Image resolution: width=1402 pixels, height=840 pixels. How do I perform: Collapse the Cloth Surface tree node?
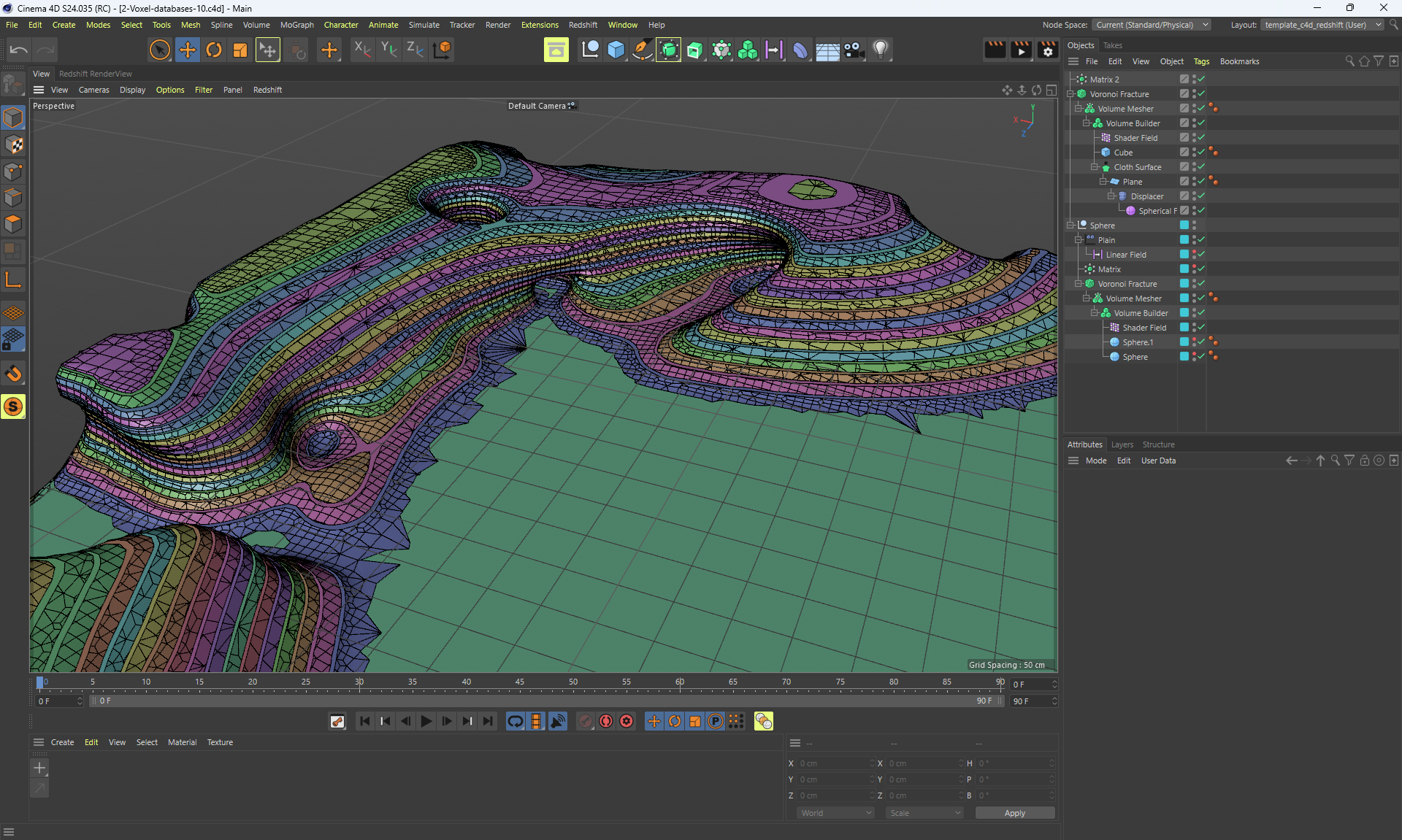[x=1094, y=167]
